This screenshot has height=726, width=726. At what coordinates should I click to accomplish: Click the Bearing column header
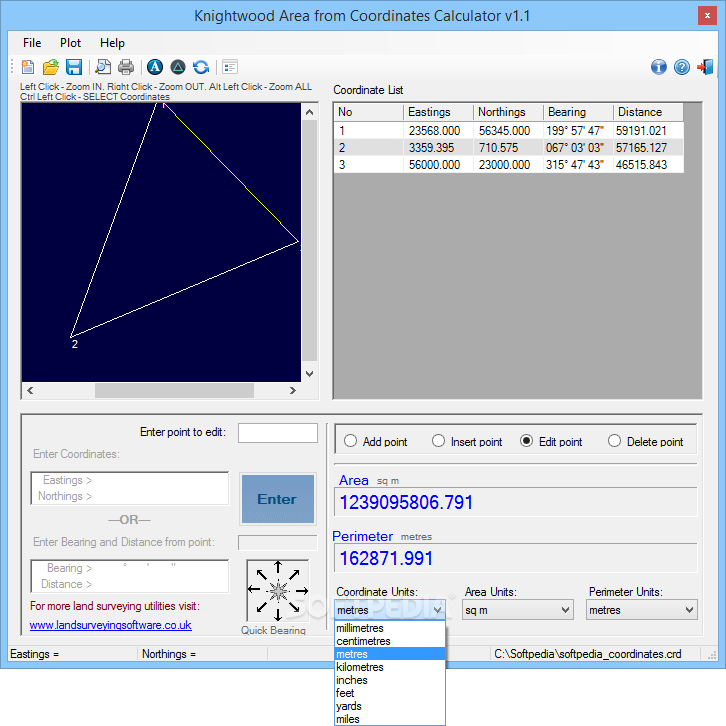coord(578,112)
